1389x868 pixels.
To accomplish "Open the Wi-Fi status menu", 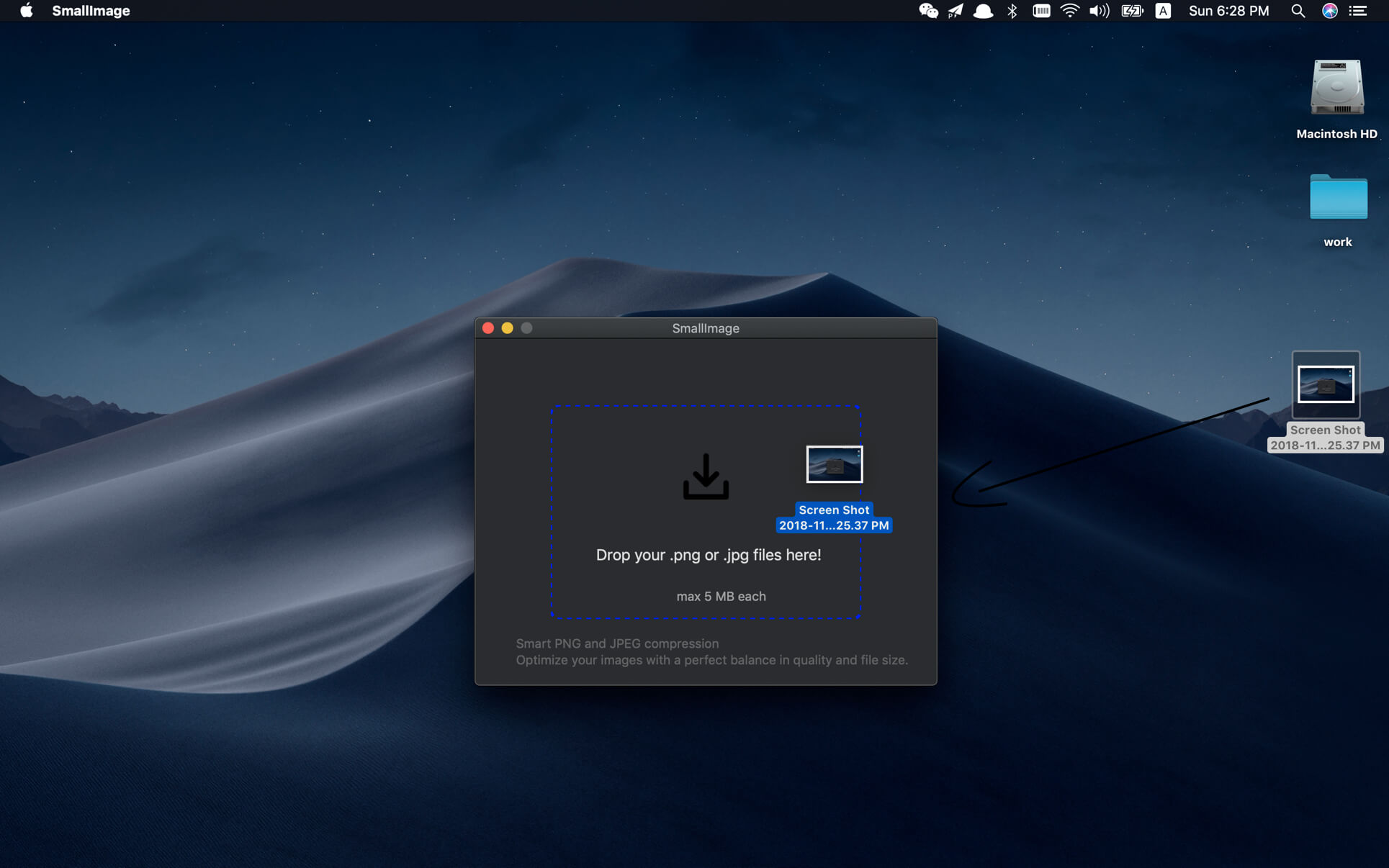I will click(1070, 11).
